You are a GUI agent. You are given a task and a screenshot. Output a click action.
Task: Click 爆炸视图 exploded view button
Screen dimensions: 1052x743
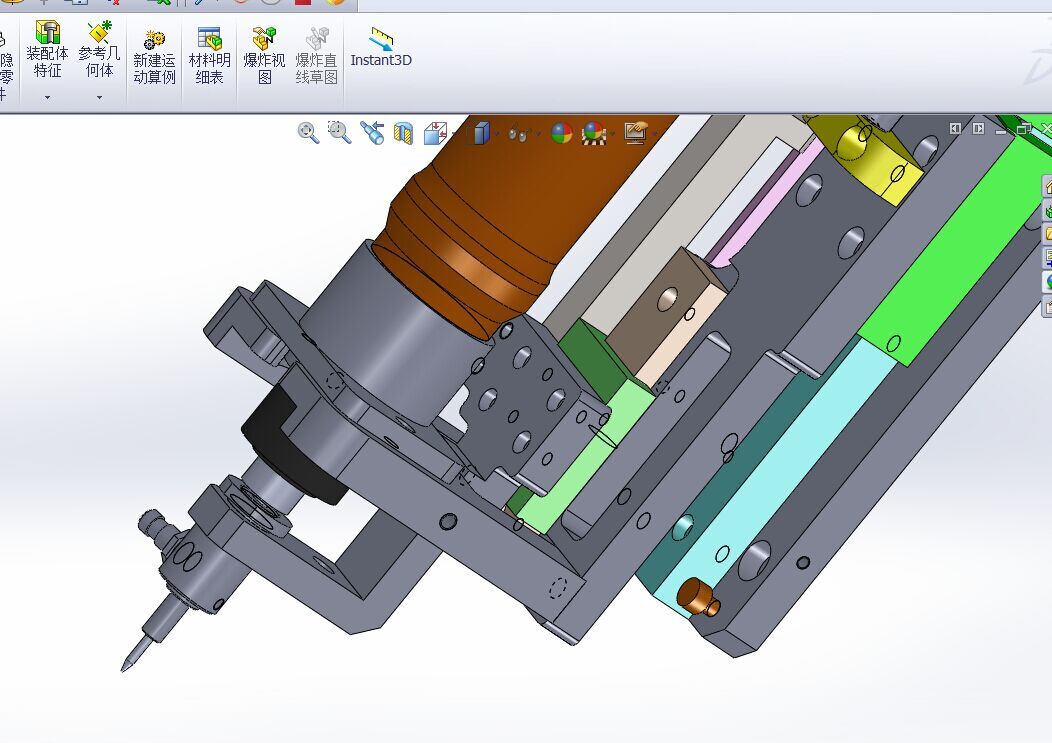[264, 55]
